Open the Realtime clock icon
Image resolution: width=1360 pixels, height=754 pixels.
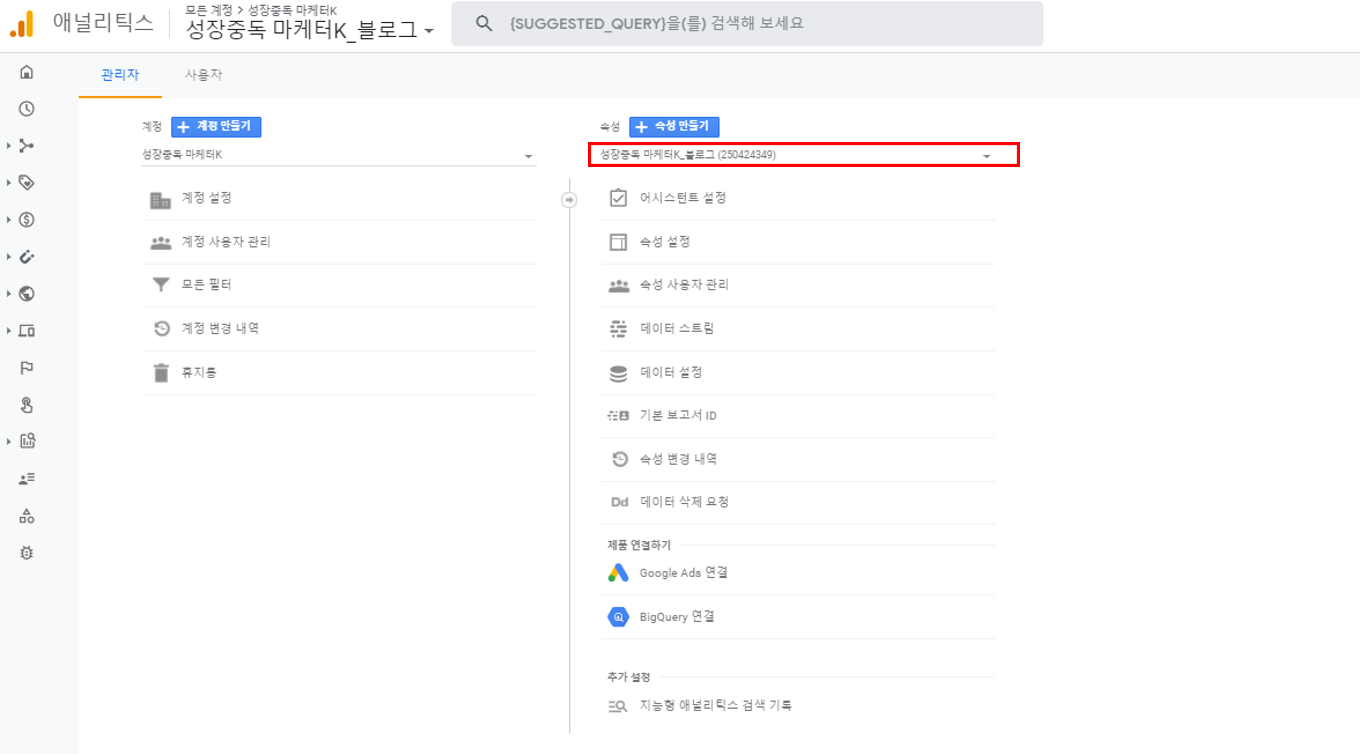pyautogui.click(x=27, y=109)
